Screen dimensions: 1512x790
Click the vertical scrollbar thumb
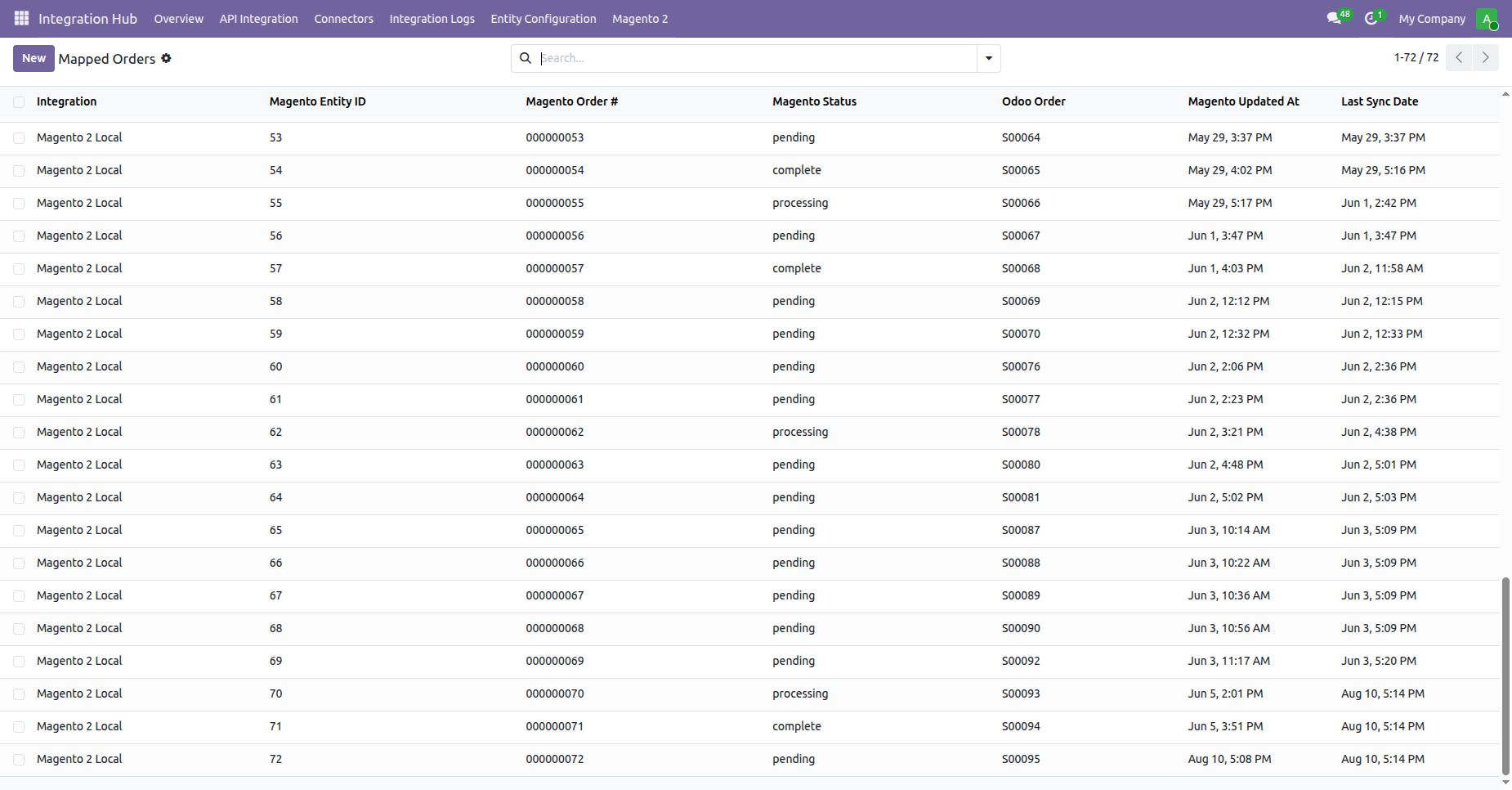point(1505,676)
